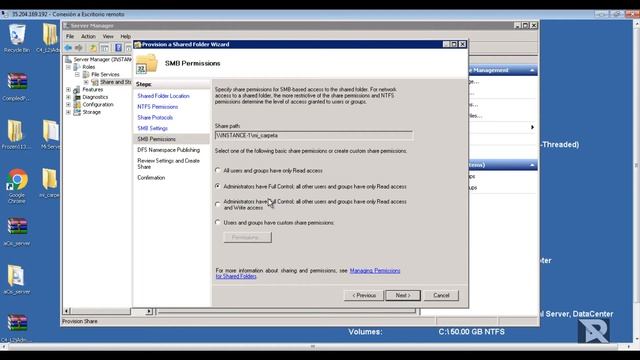Expand the Storage tree node

click(x=69, y=112)
